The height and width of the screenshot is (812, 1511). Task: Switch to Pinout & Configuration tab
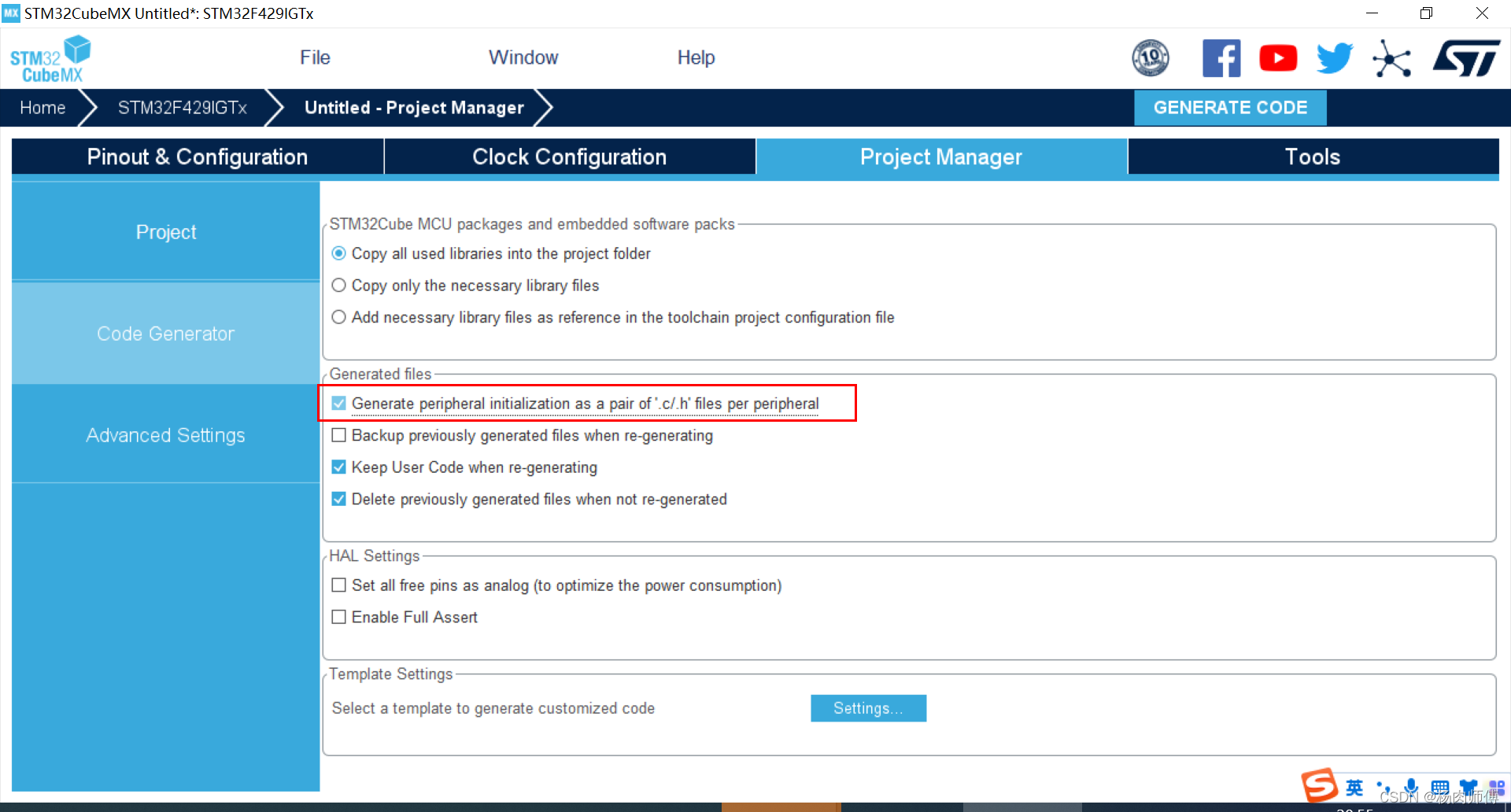(198, 157)
